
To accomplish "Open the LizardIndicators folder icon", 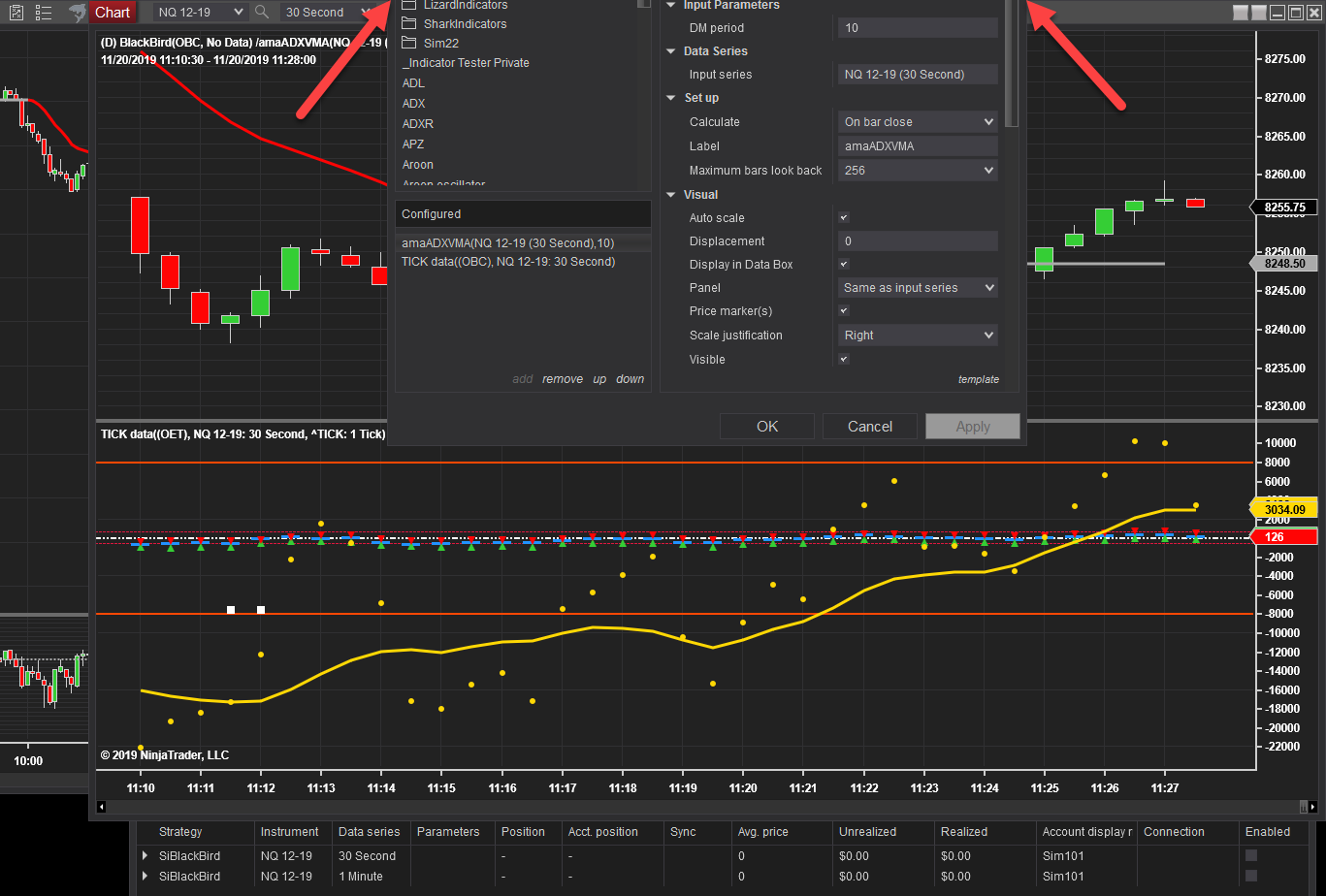I will (407, 5).
